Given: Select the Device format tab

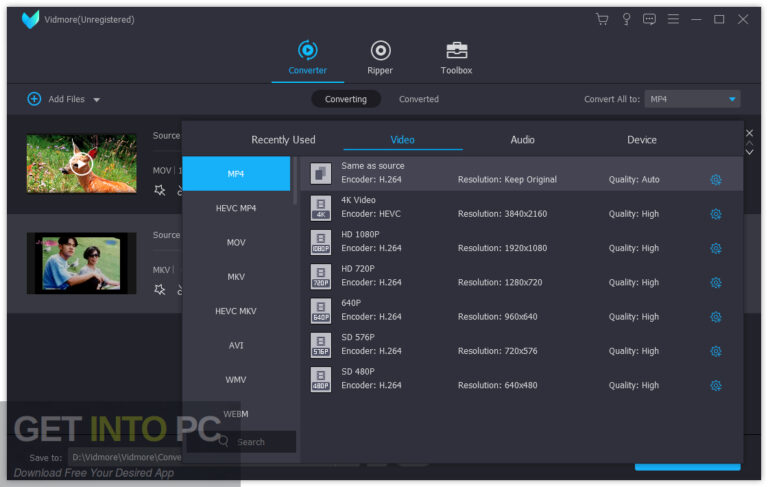Looking at the screenshot, I should (642, 140).
